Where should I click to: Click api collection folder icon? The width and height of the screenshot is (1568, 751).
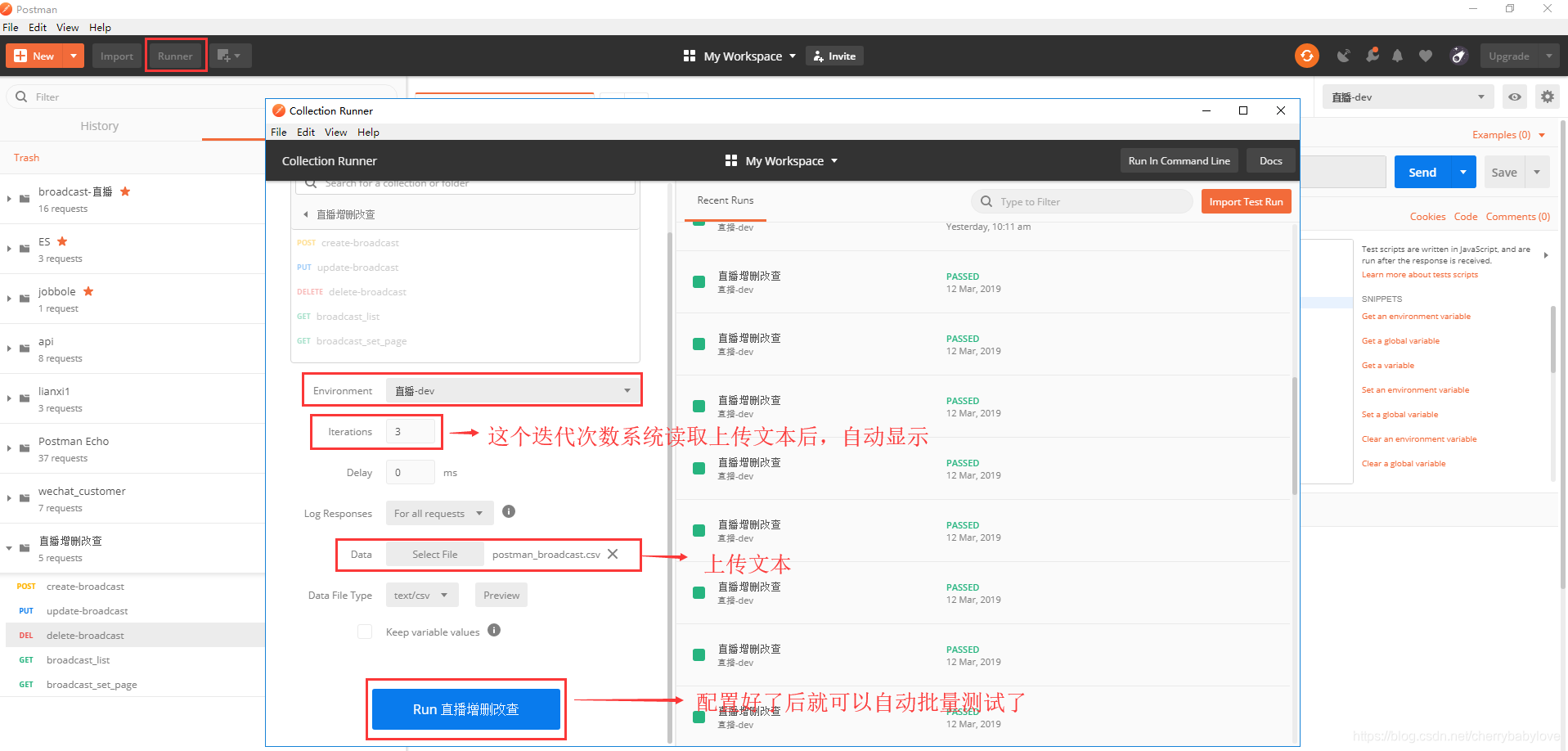[25, 349]
